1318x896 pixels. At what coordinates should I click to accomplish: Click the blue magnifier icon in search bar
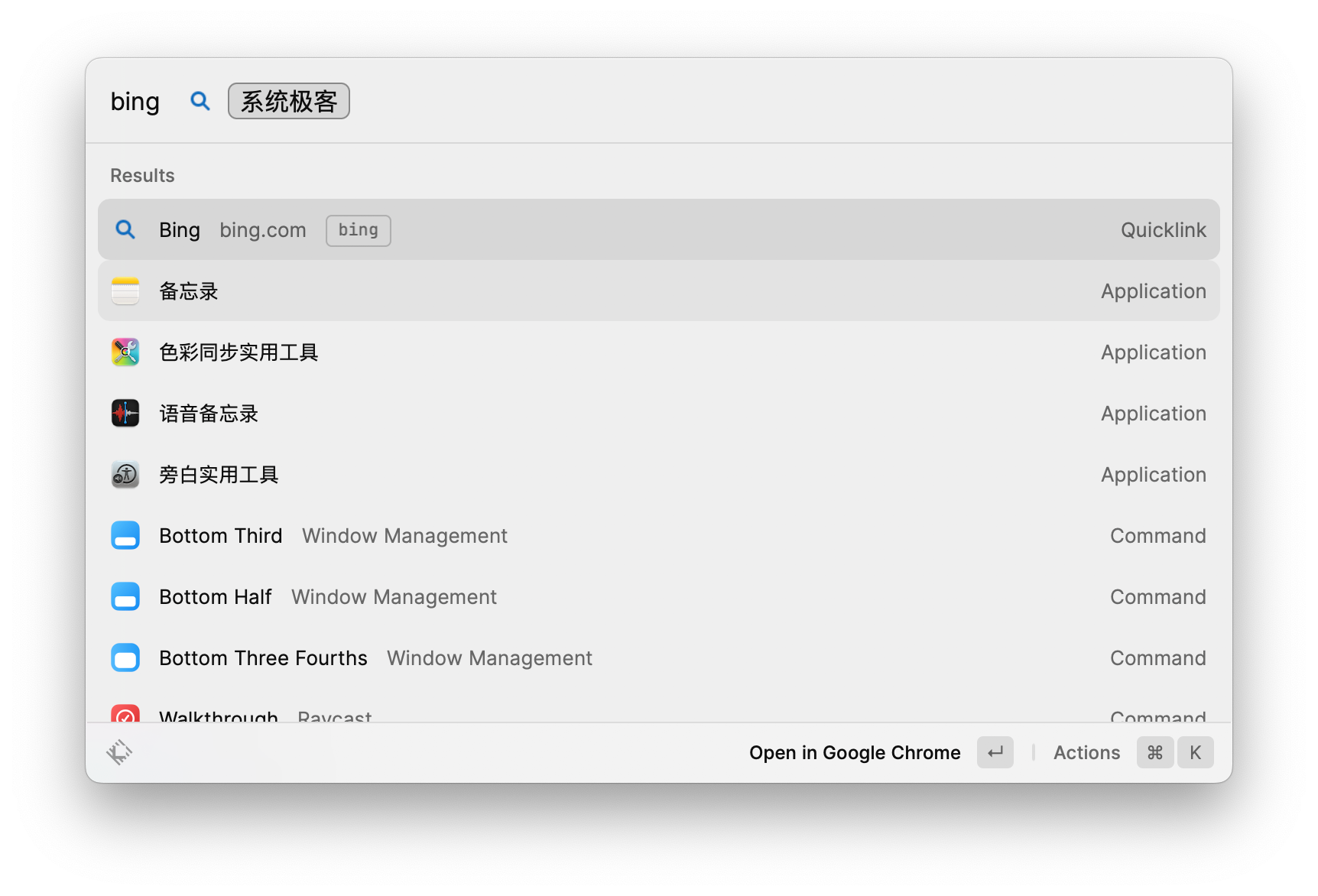click(200, 101)
